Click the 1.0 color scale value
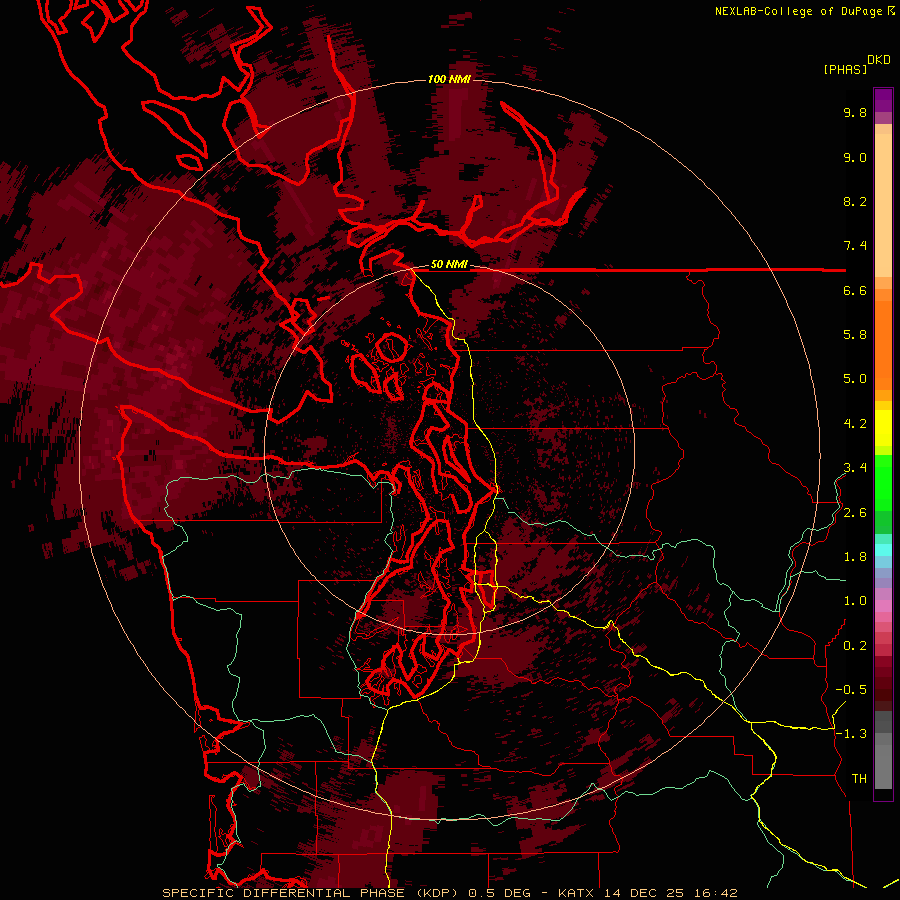Image resolution: width=900 pixels, height=900 pixels. (855, 601)
